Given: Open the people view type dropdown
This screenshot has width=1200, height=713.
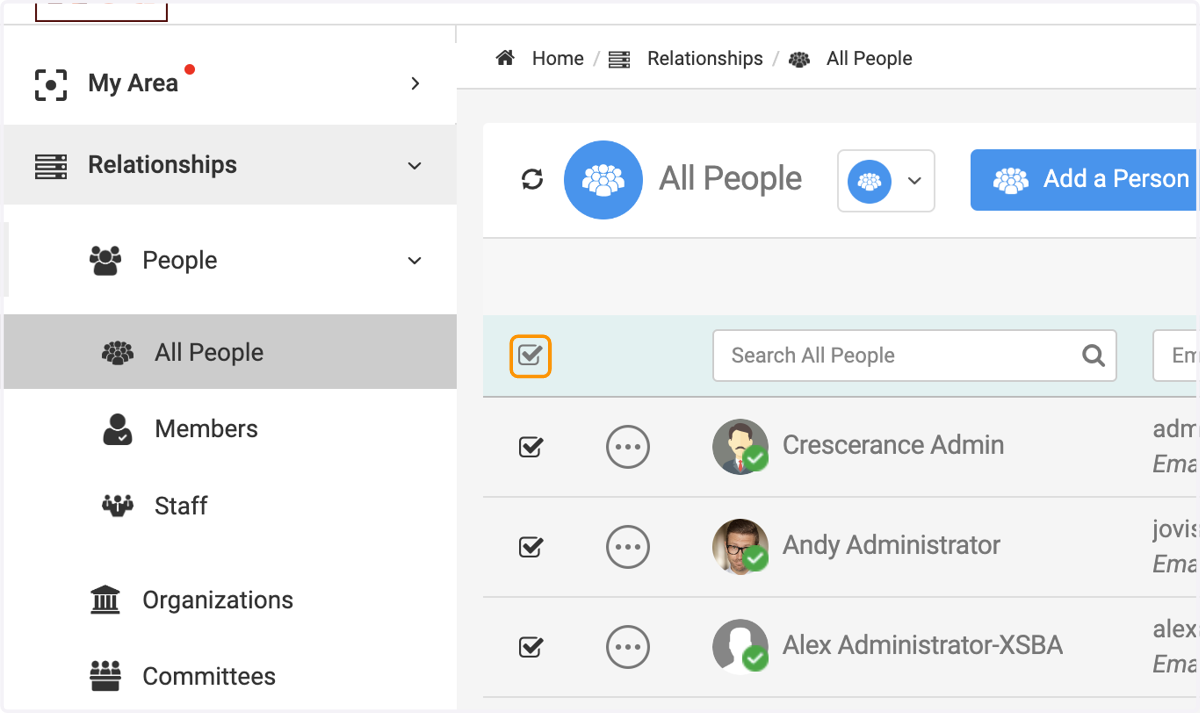Looking at the screenshot, I should [886, 181].
